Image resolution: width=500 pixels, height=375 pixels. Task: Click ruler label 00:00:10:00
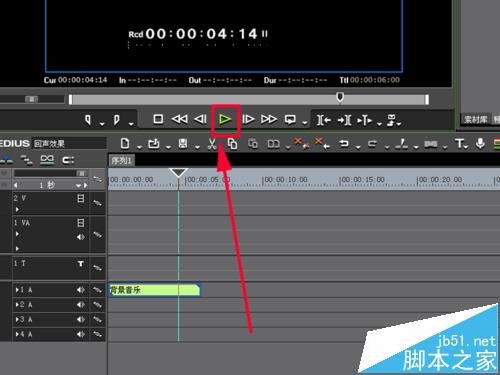point(285,180)
